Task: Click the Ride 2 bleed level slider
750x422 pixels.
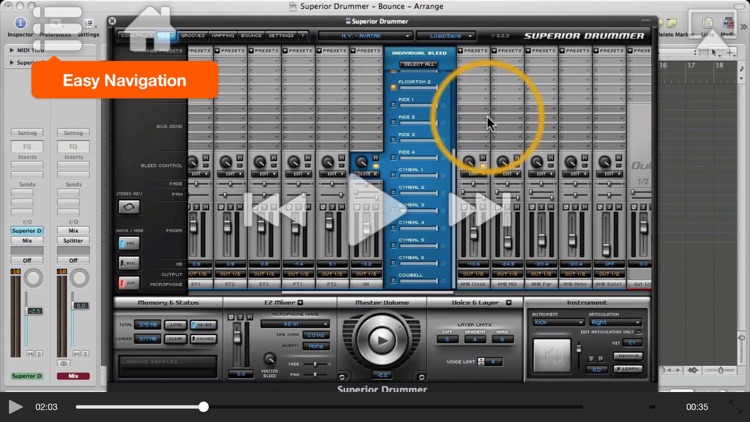Action: [419, 122]
